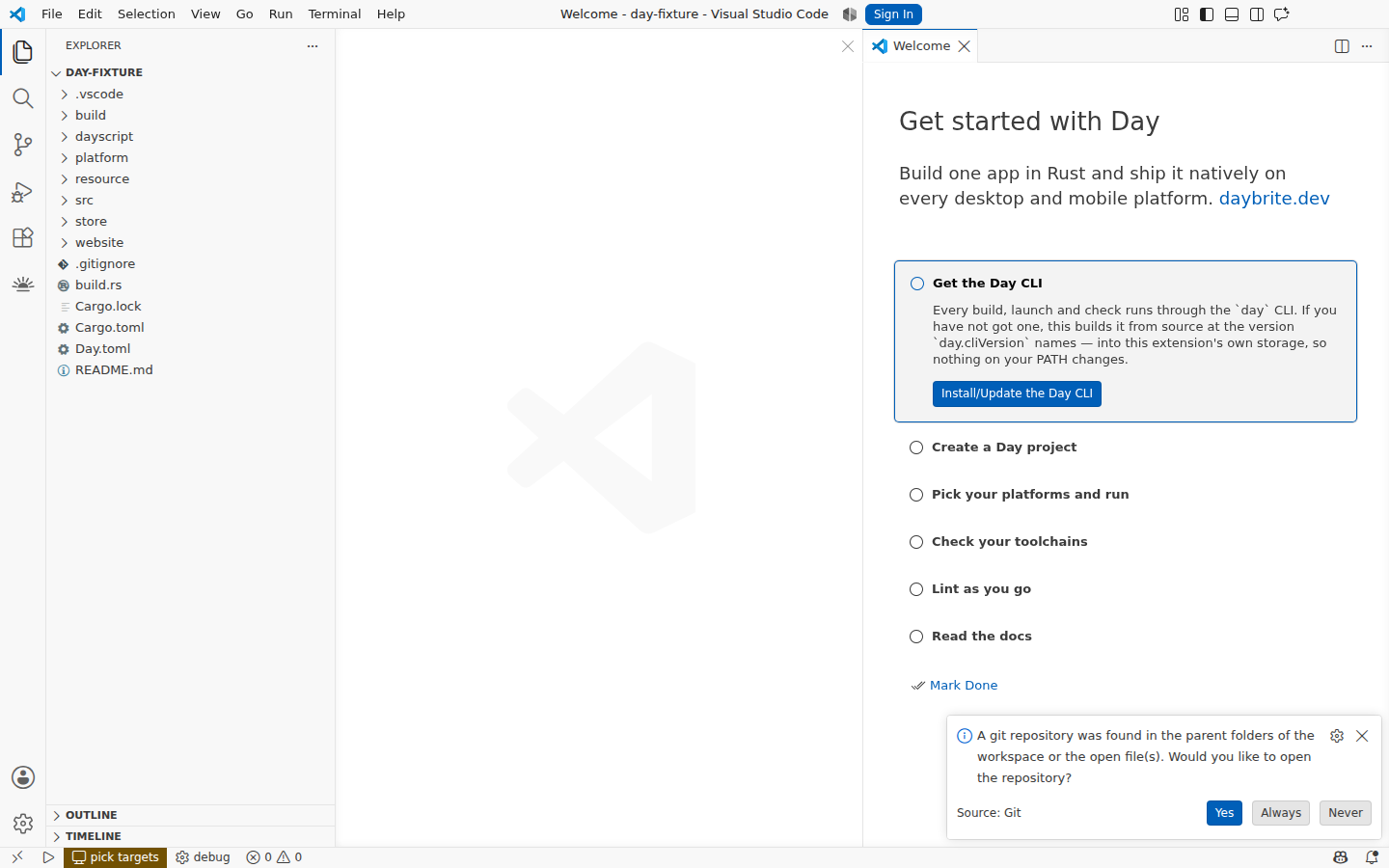1389x868 pixels.
Task: Open editor more actions ellipsis
Action: (x=1367, y=46)
